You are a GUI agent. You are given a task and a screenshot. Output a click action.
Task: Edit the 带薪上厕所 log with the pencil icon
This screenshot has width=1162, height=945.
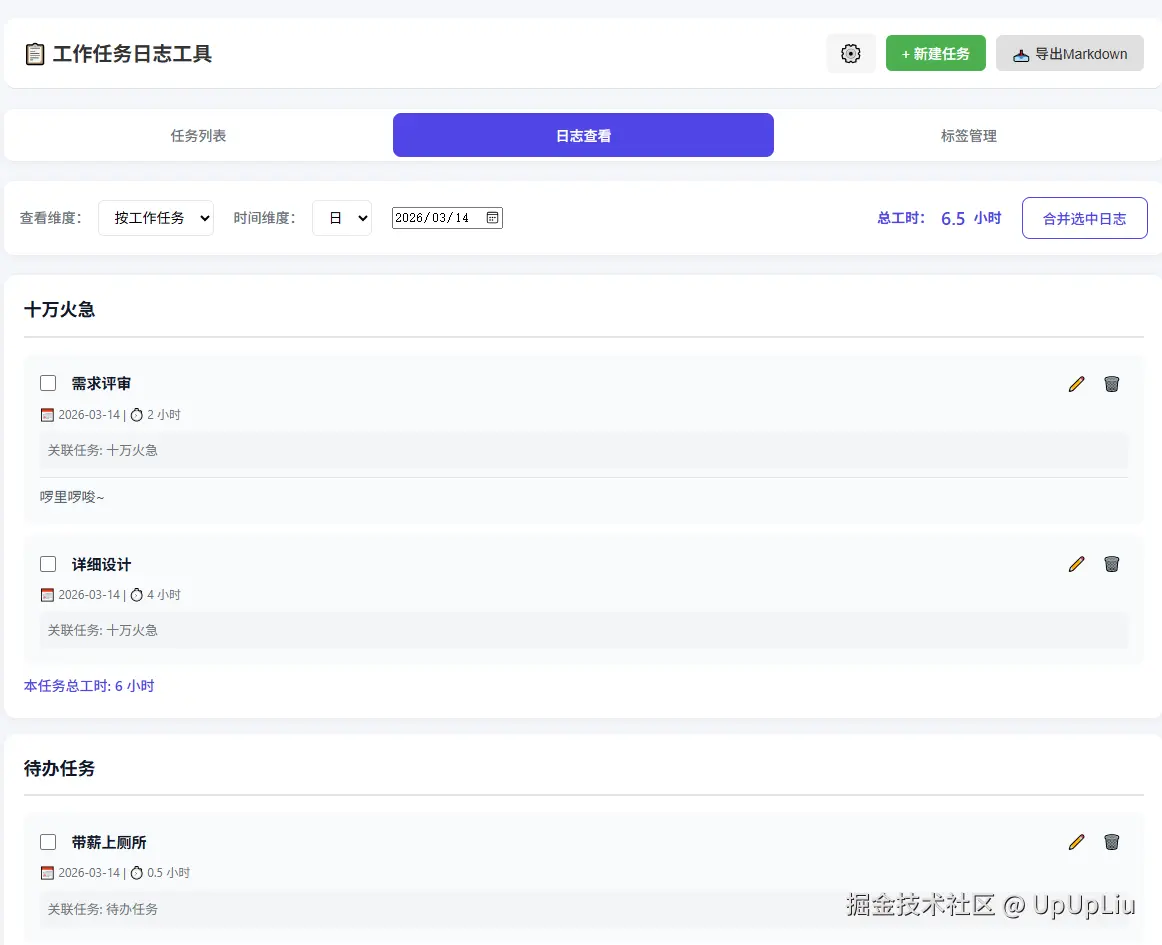point(1076,842)
